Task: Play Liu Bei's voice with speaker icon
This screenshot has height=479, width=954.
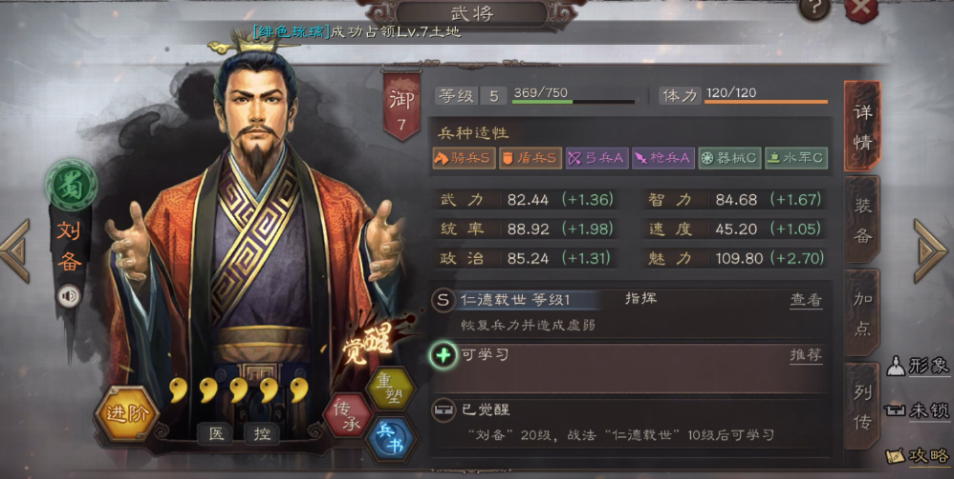Action: 69,296
